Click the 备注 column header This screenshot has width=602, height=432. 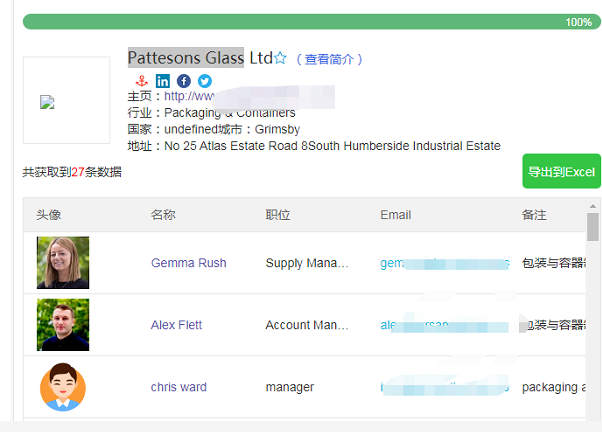coord(534,215)
